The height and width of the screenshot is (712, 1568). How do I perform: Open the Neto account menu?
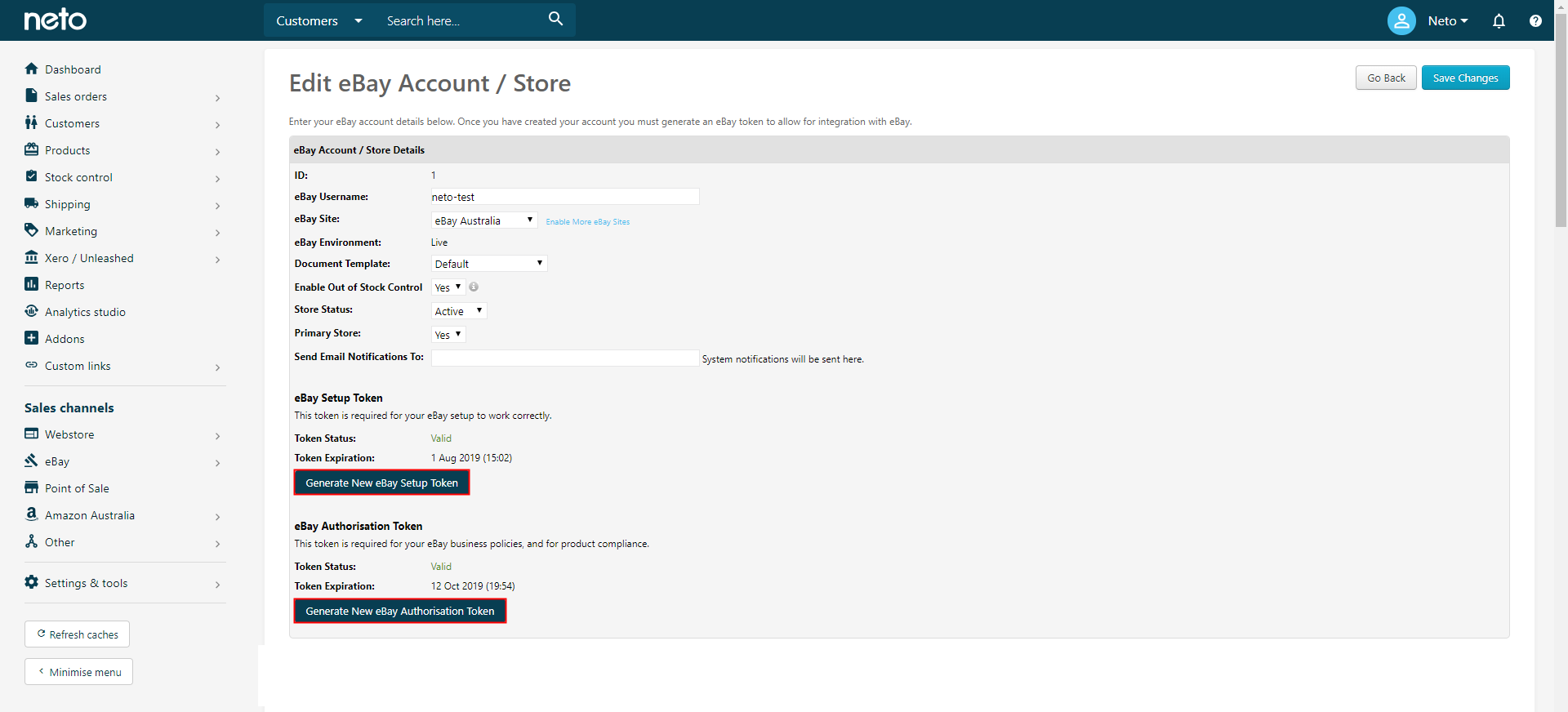pos(1447,21)
